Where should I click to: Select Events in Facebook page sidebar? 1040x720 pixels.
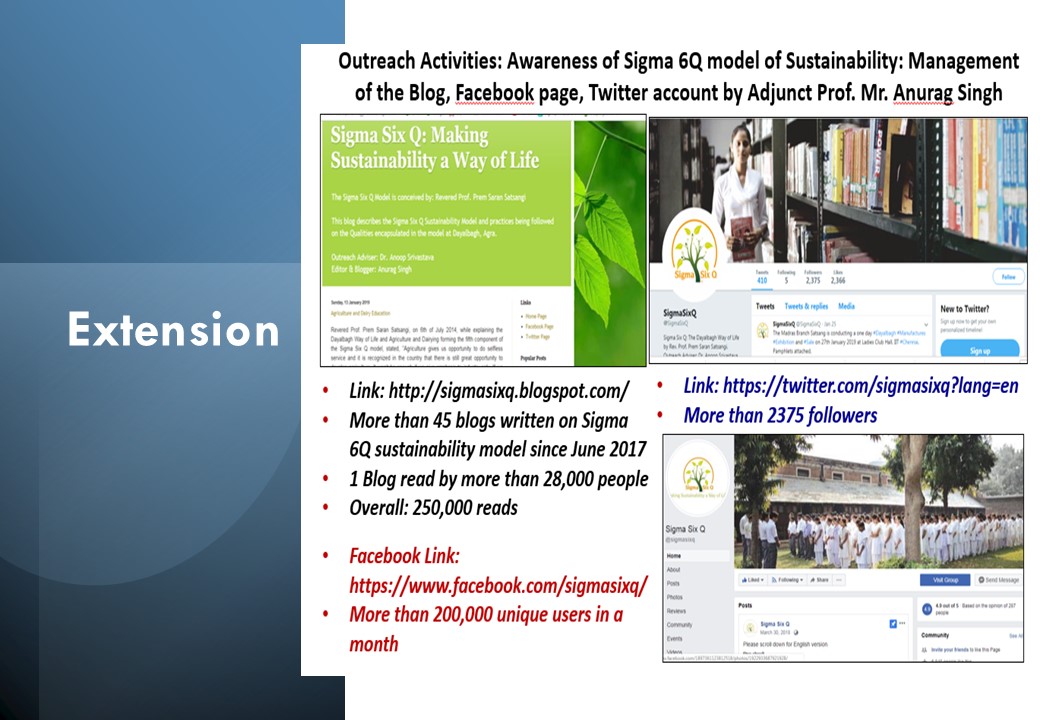coord(674,638)
